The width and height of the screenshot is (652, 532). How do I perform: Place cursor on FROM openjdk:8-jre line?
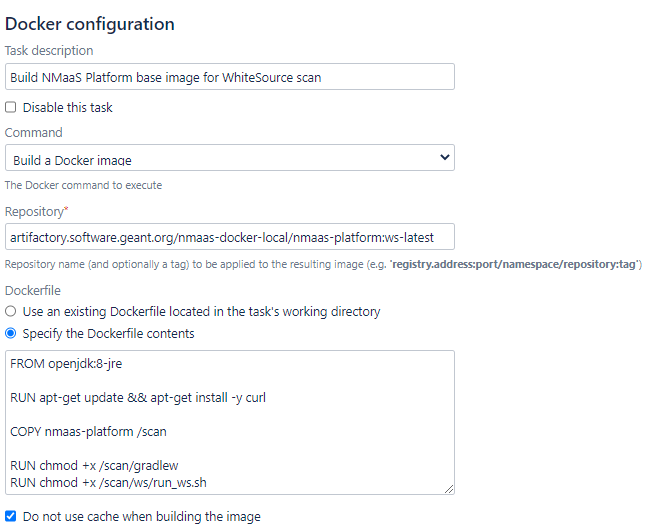[x=66, y=364]
